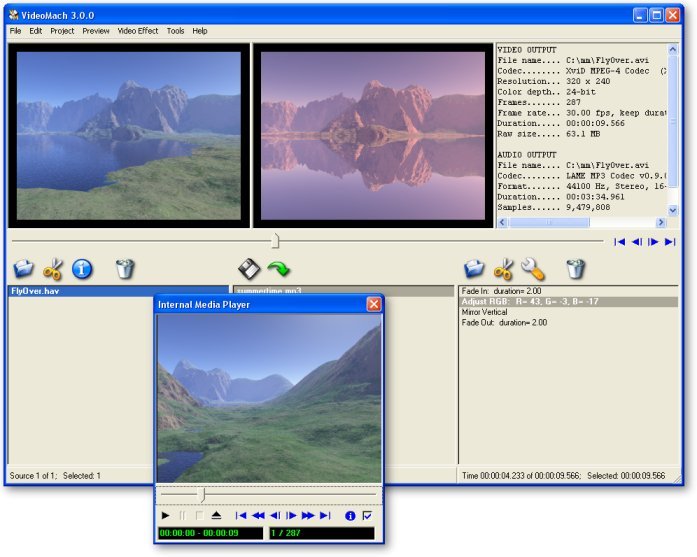The image size is (697, 557).
Task: Click the original video preview thumbnail
Action: 128,136
